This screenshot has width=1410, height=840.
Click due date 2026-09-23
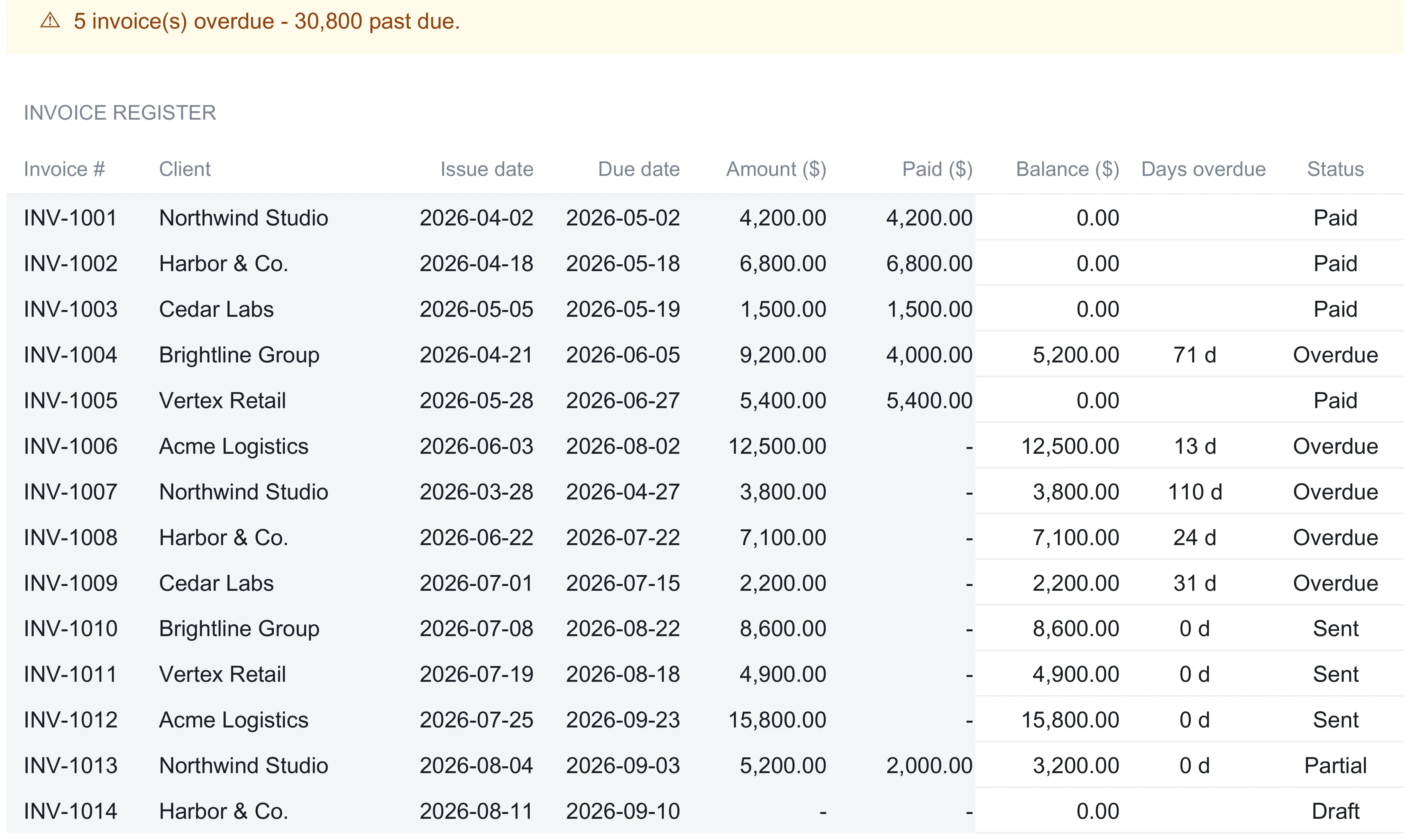623,720
